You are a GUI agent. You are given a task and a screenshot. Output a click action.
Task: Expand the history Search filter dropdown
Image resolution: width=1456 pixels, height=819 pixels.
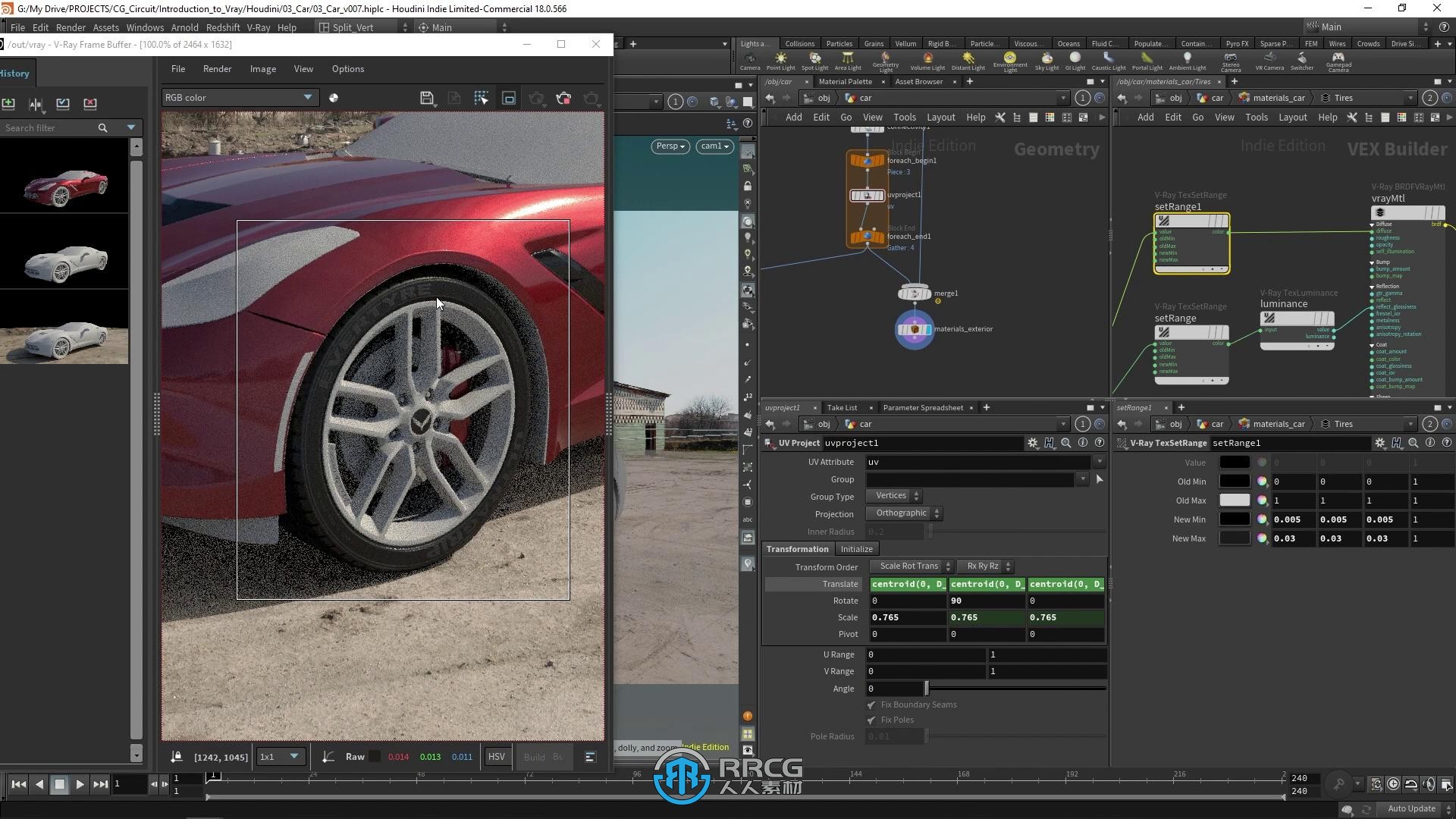[x=131, y=127]
